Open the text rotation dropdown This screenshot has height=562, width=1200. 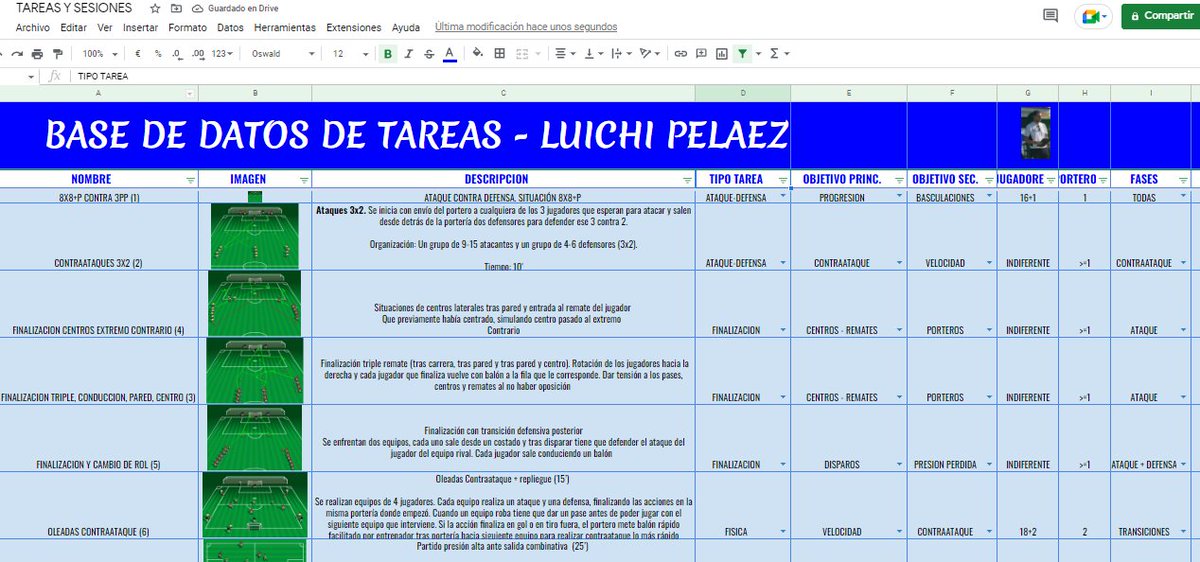pos(650,53)
